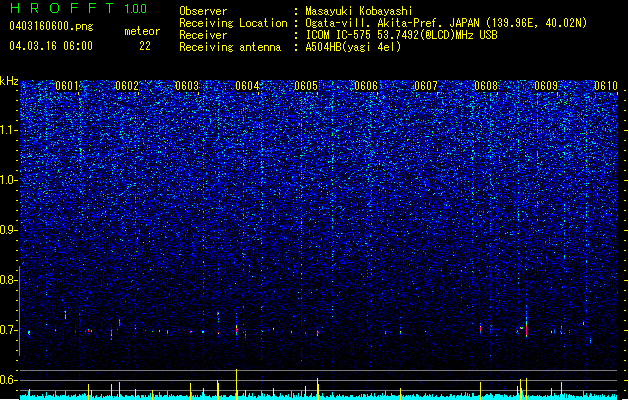Click the 0602 time marker
The image size is (629, 400).
tap(127, 86)
